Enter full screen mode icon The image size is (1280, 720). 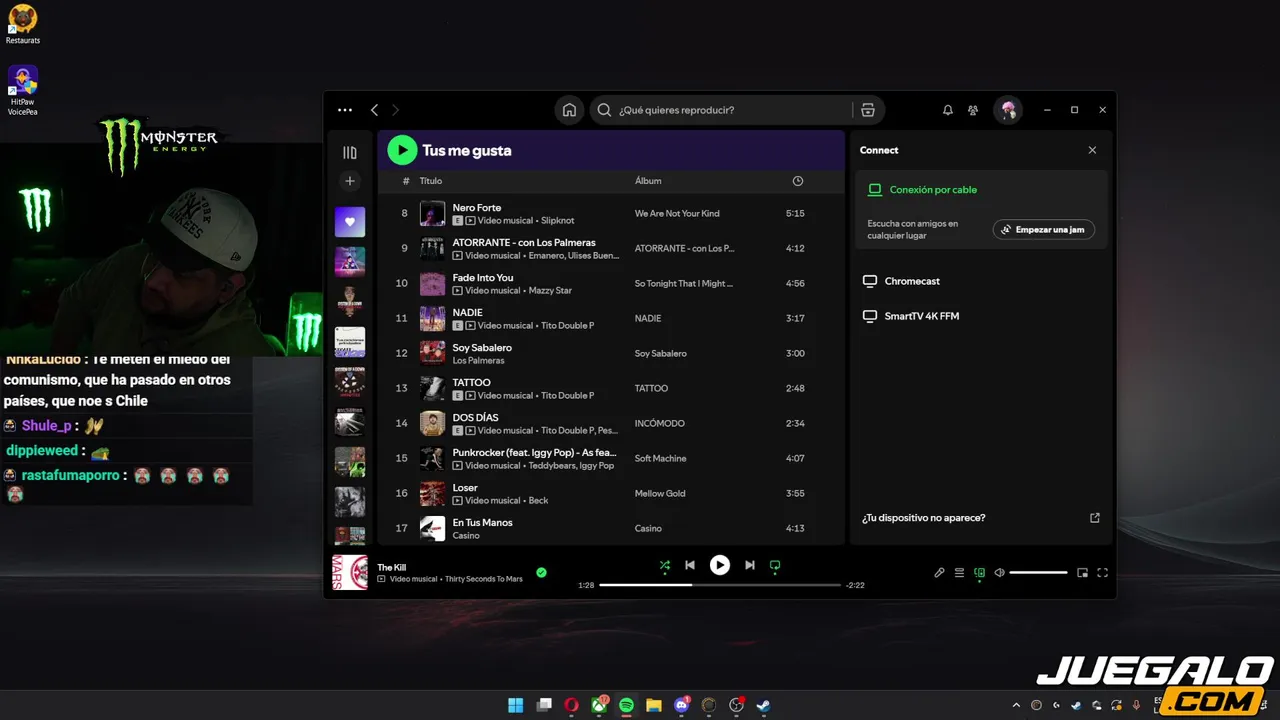[1102, 573]
